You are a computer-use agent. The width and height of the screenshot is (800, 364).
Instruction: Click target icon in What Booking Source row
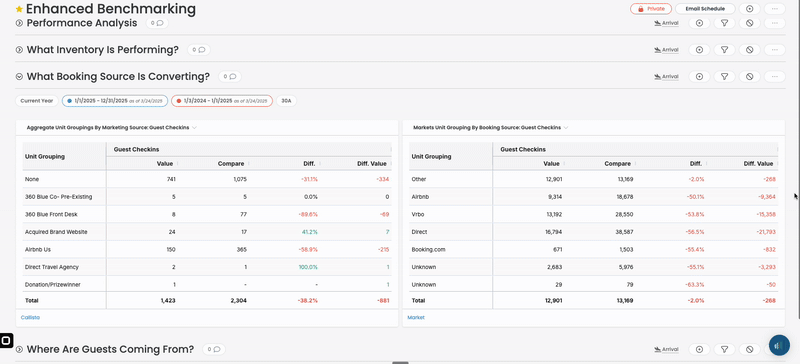(x=699, y=77)
